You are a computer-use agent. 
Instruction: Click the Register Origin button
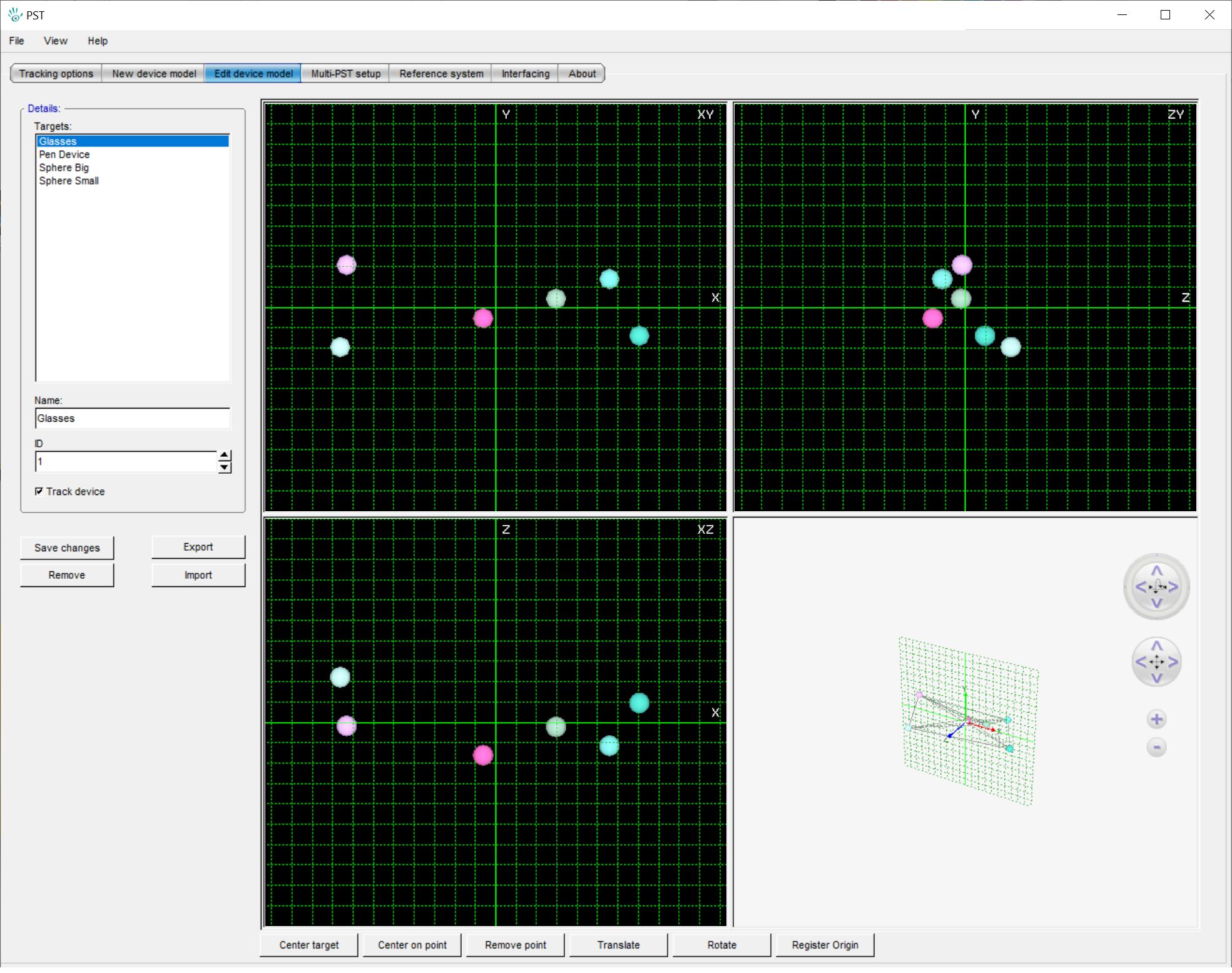[825, 945]
